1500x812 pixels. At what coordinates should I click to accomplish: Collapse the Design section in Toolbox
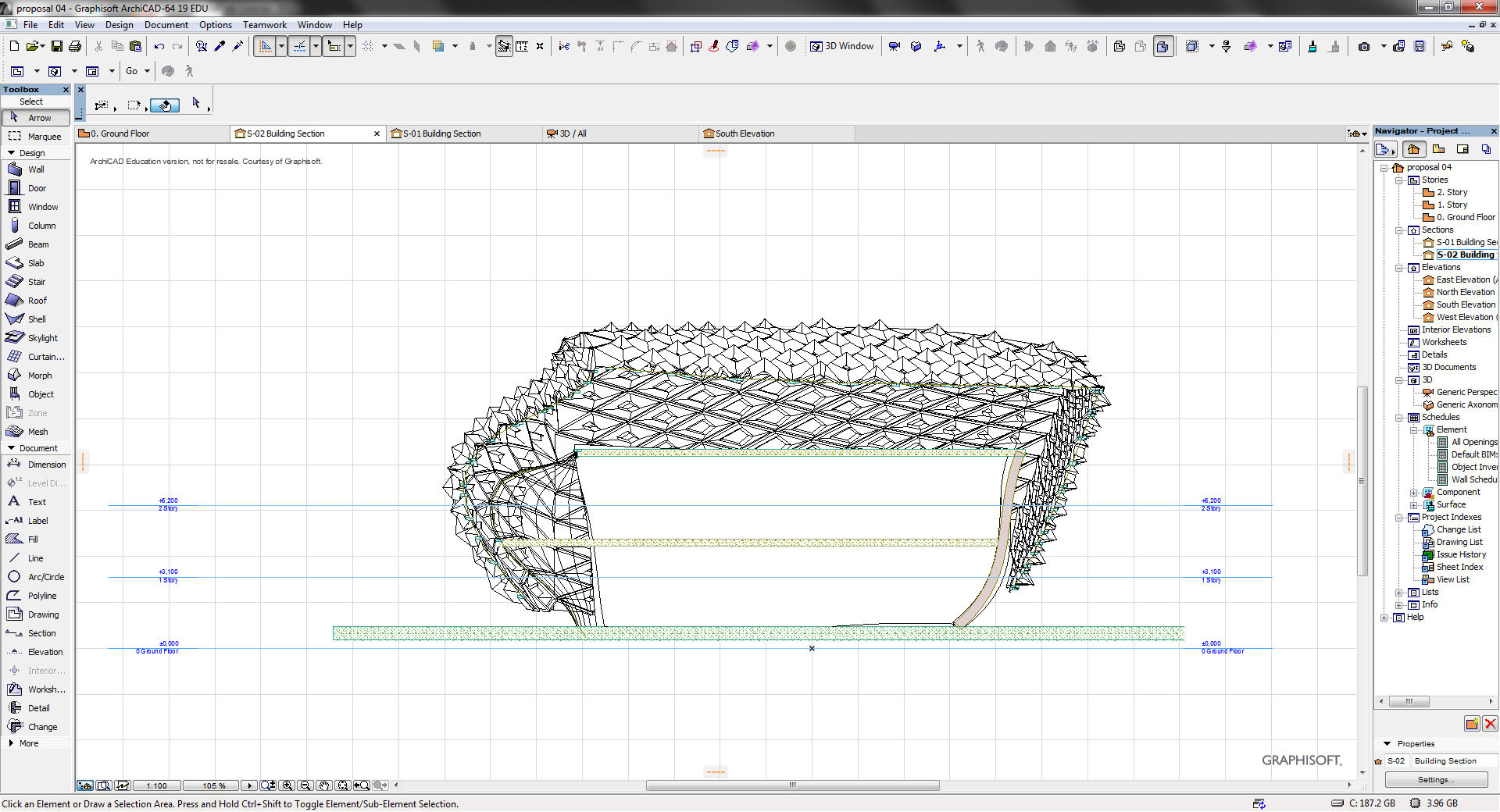coord(11,153)
